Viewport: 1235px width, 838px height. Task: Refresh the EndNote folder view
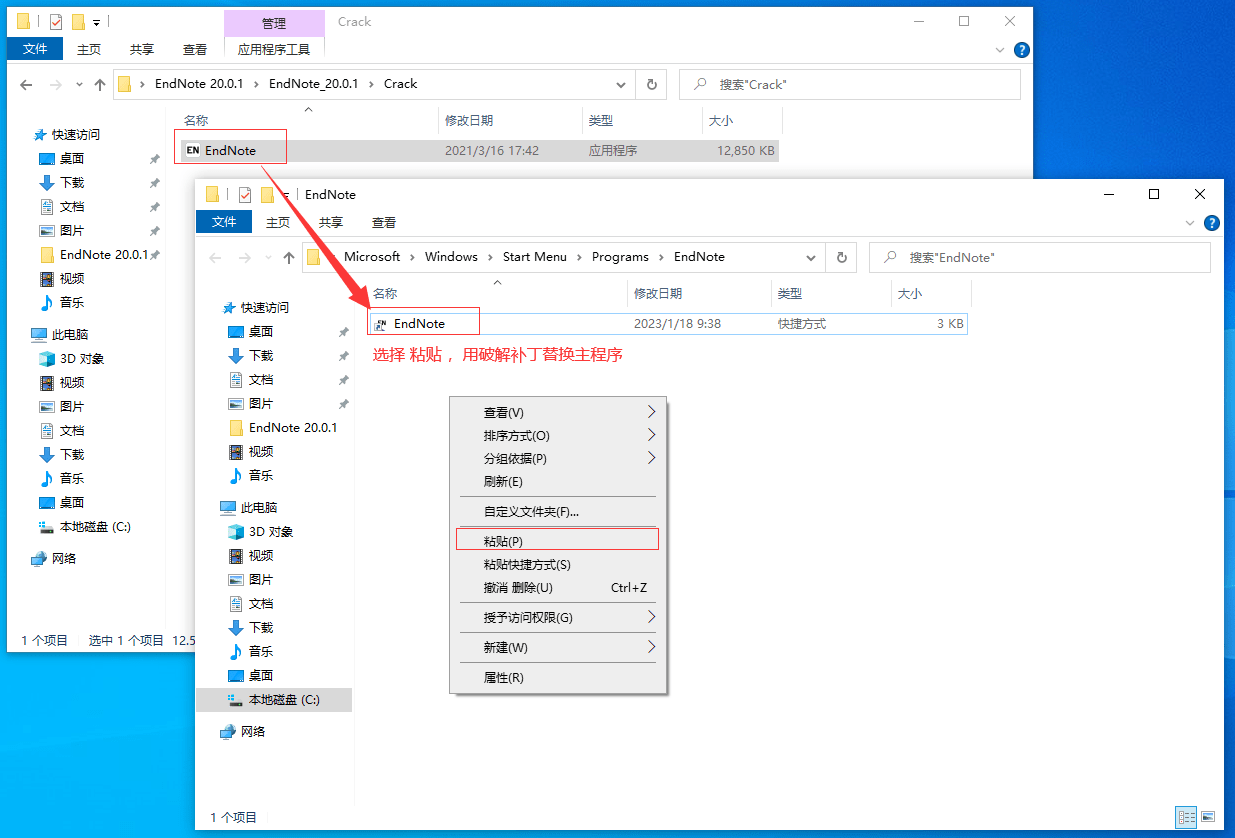842,257
